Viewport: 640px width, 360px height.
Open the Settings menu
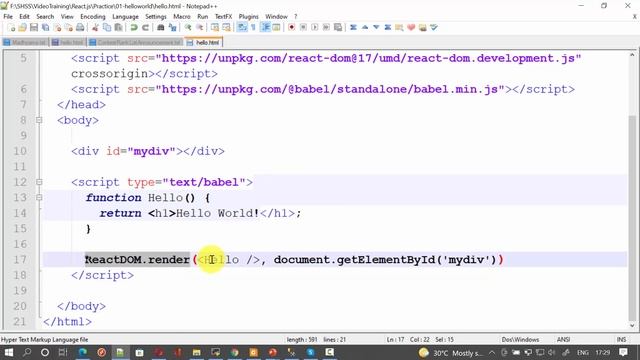156,17
